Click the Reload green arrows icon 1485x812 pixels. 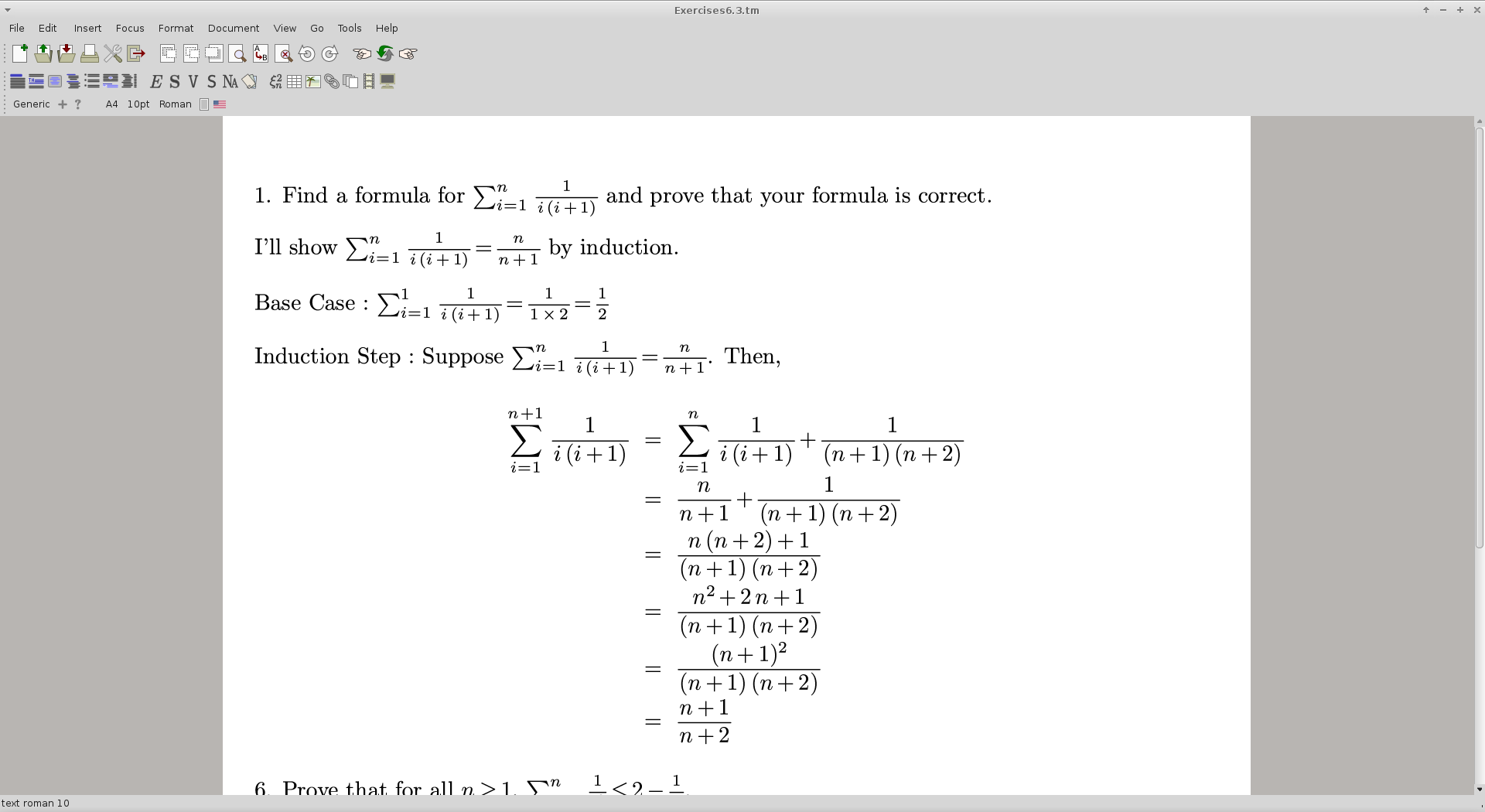(x=385, y=53)
